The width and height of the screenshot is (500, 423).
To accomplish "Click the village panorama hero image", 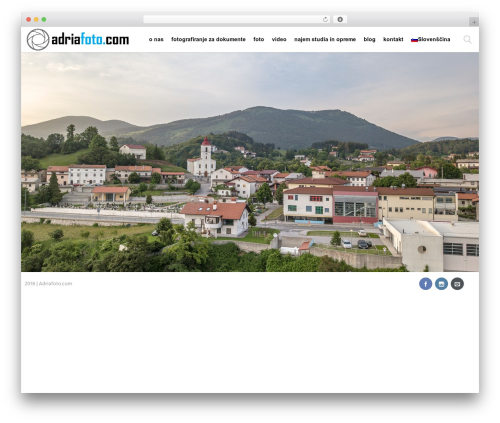I will tap(250, 162).
